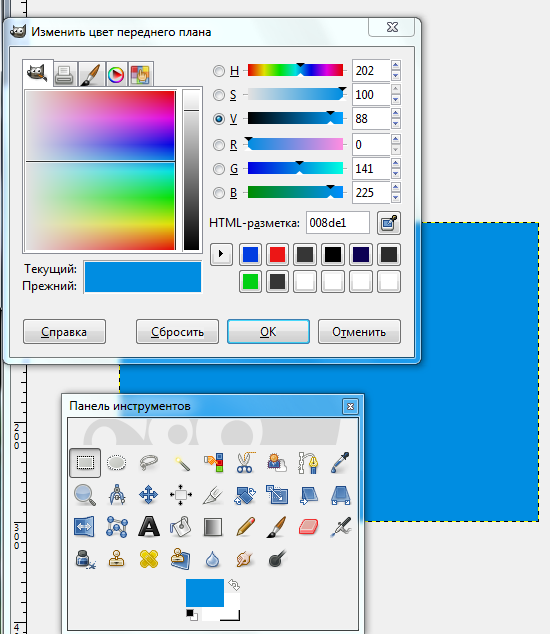Pick the red swatch in color history
The image size is (550, 634).
(x=277, y=255)
